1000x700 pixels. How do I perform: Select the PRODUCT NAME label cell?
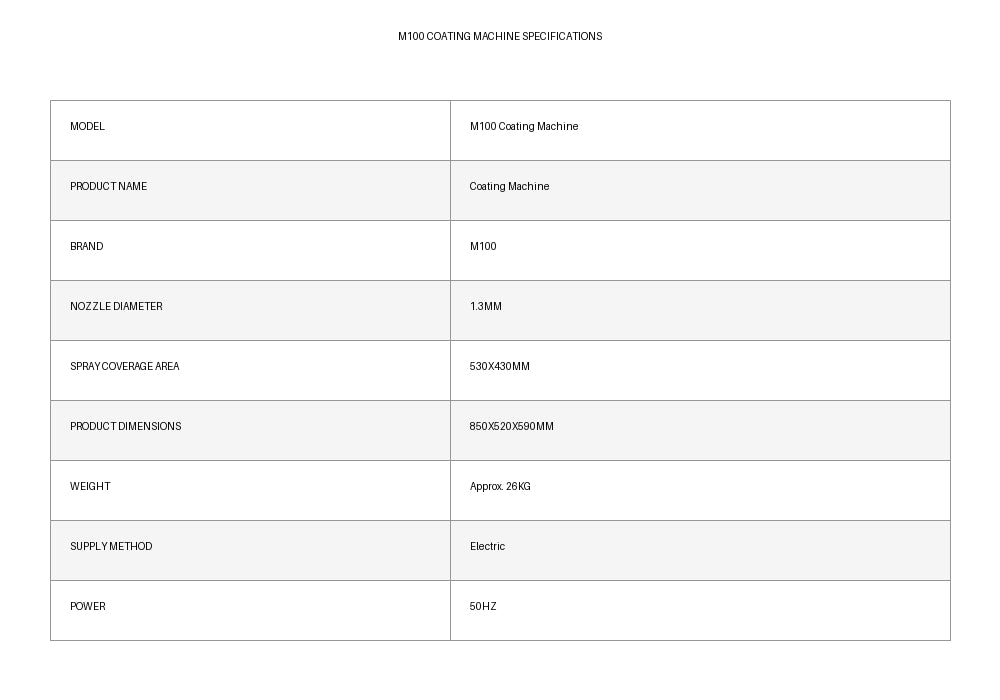click(x=250, y=191)
